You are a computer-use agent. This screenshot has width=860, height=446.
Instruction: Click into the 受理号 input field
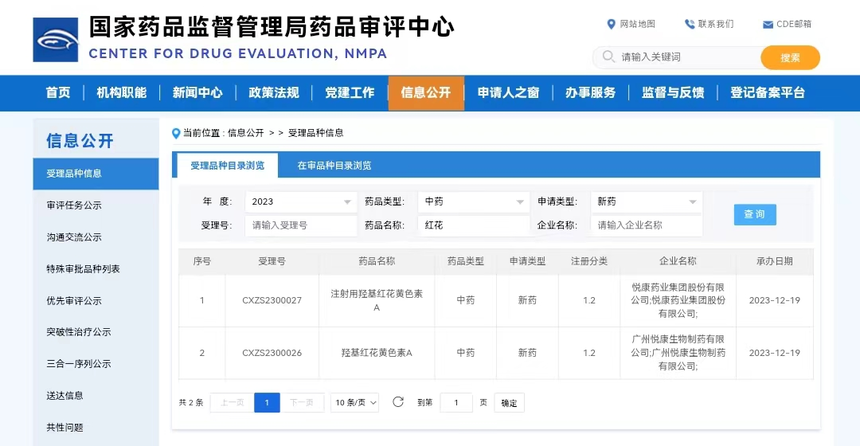(300, 226)
